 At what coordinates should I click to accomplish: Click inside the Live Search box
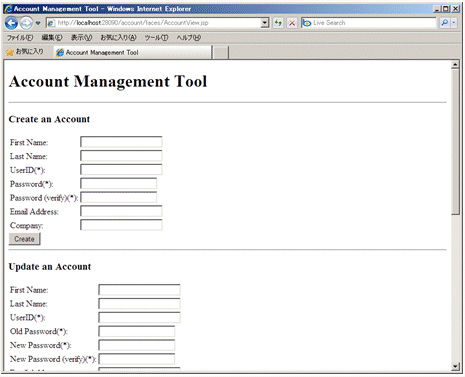pos(373,23)
